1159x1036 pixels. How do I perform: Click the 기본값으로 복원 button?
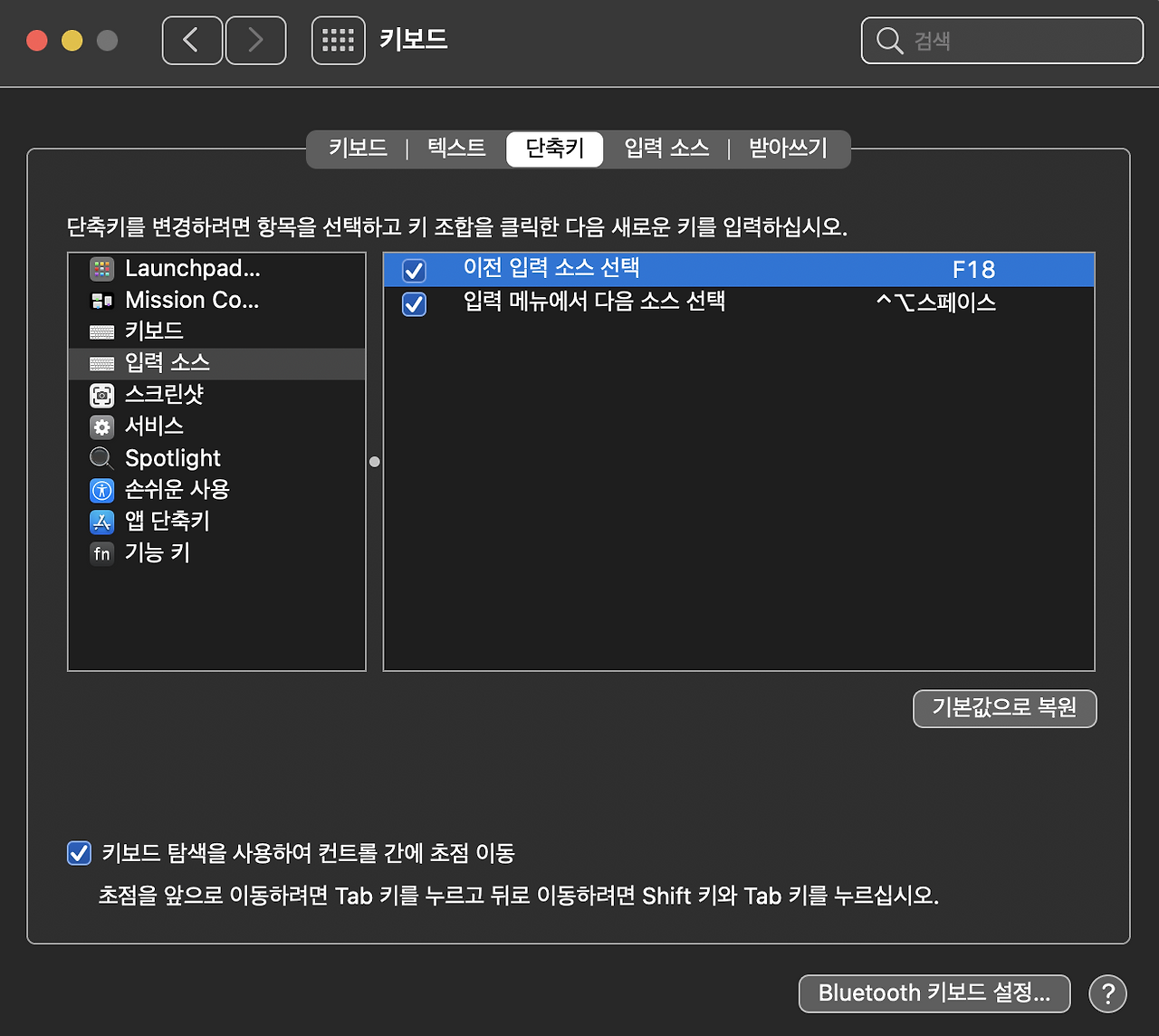(x=1004, y=709)
